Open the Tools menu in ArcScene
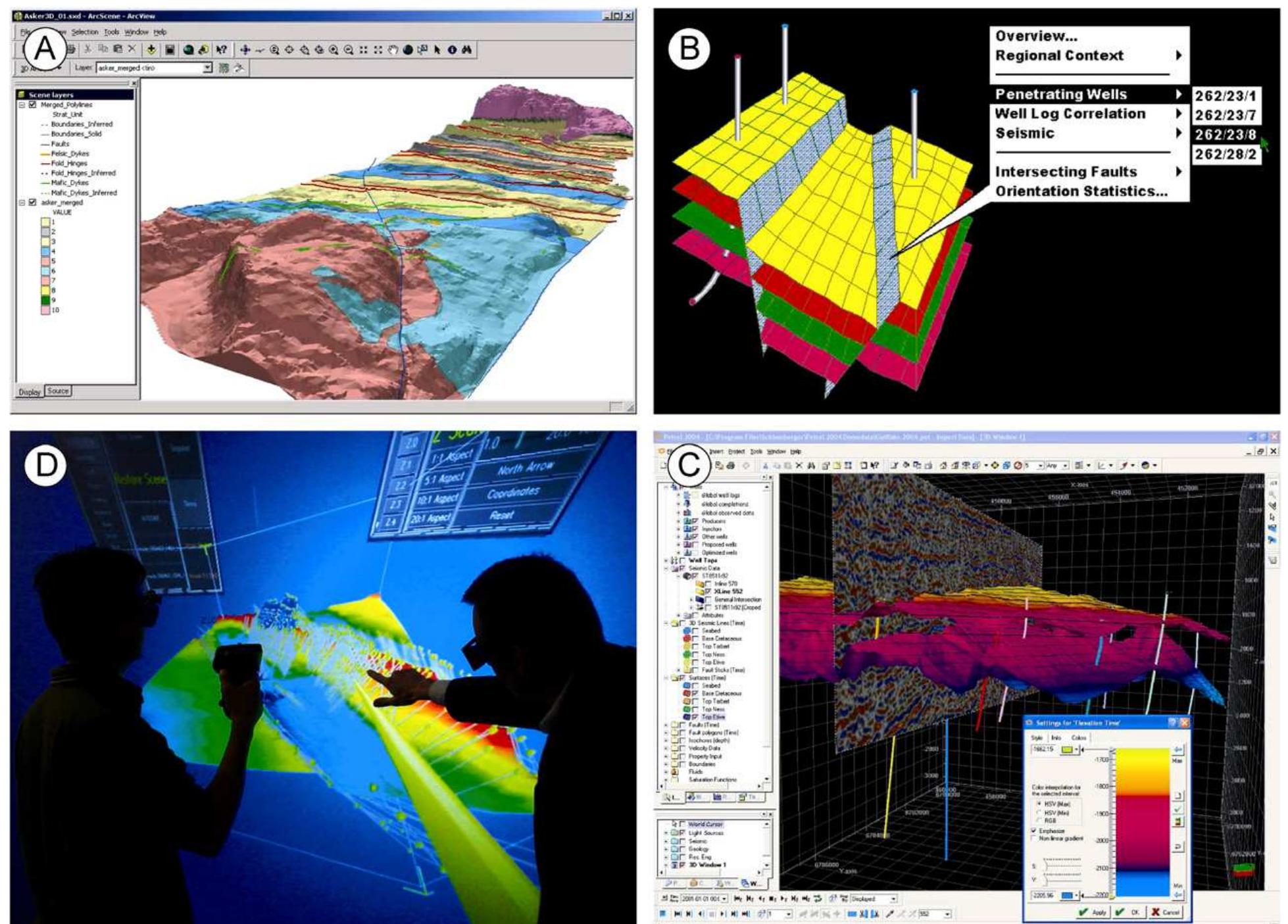Image resolution: width=1288 pixels, height=924 pixels. [112, 32]
